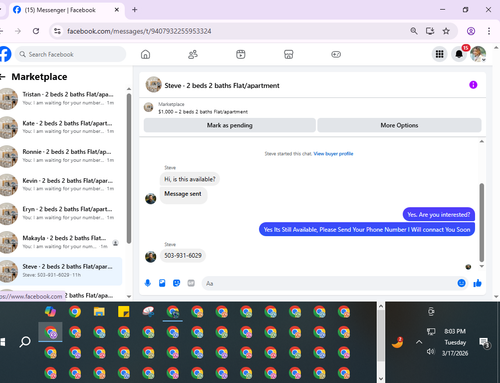Click the Mark as pending button
The image size is (500, 383).
click(x=230, y=125)
